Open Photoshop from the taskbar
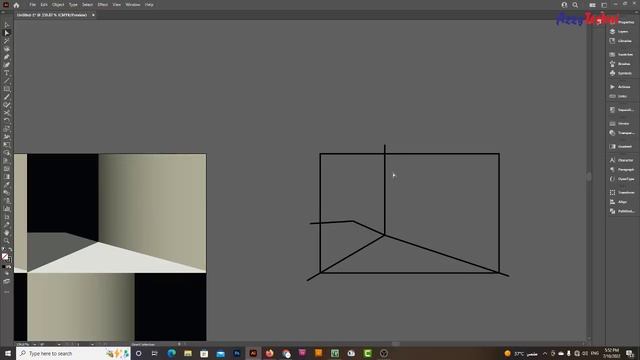The image size is (640, 360). (x=237, y=353)
